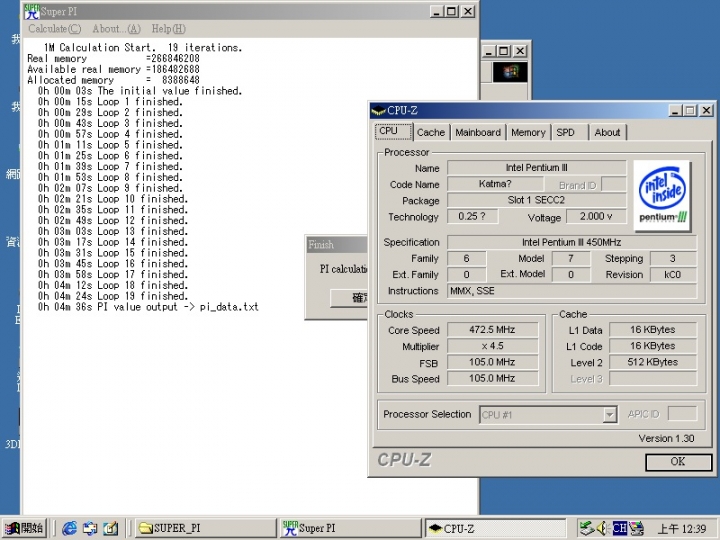Click the Windows logo thumbnail in background window
The width and height of the screenshot is (720, 540).
coord(510,72)
